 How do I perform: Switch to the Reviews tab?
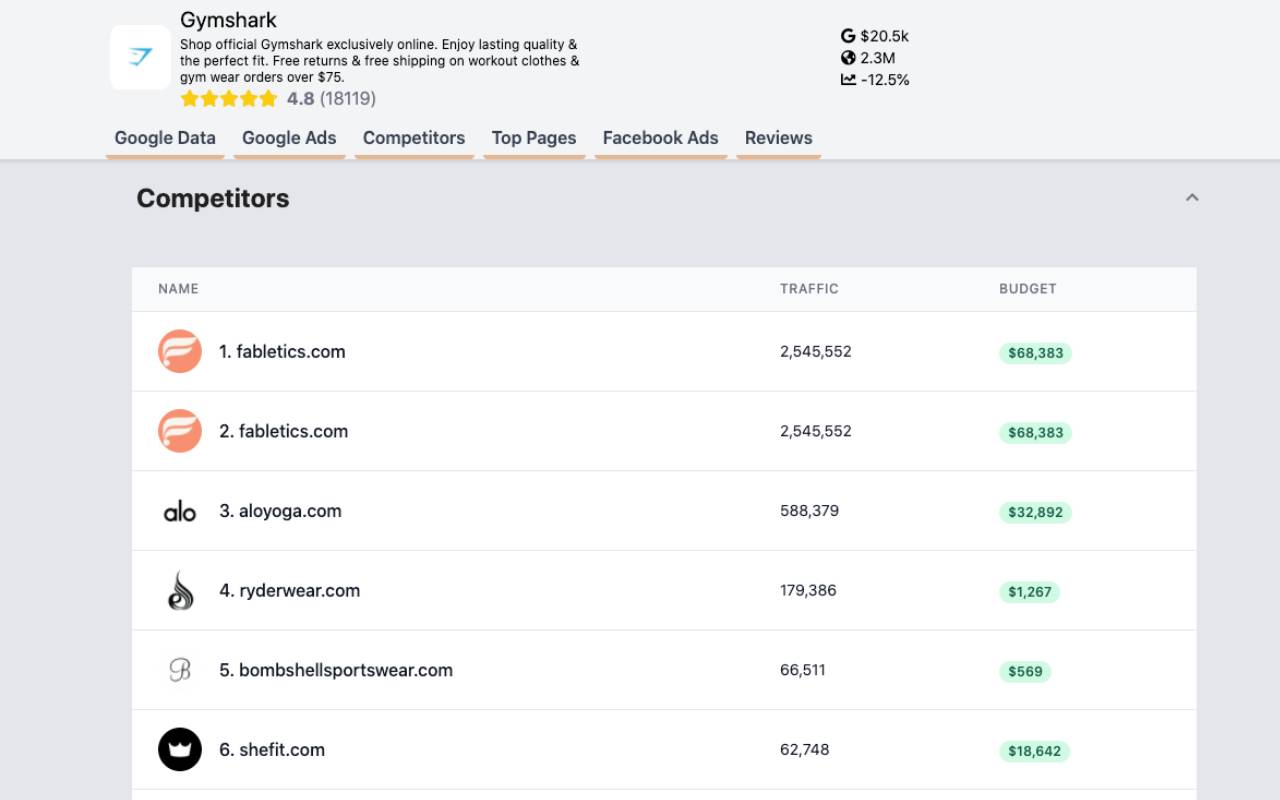[x=779, y=138]
